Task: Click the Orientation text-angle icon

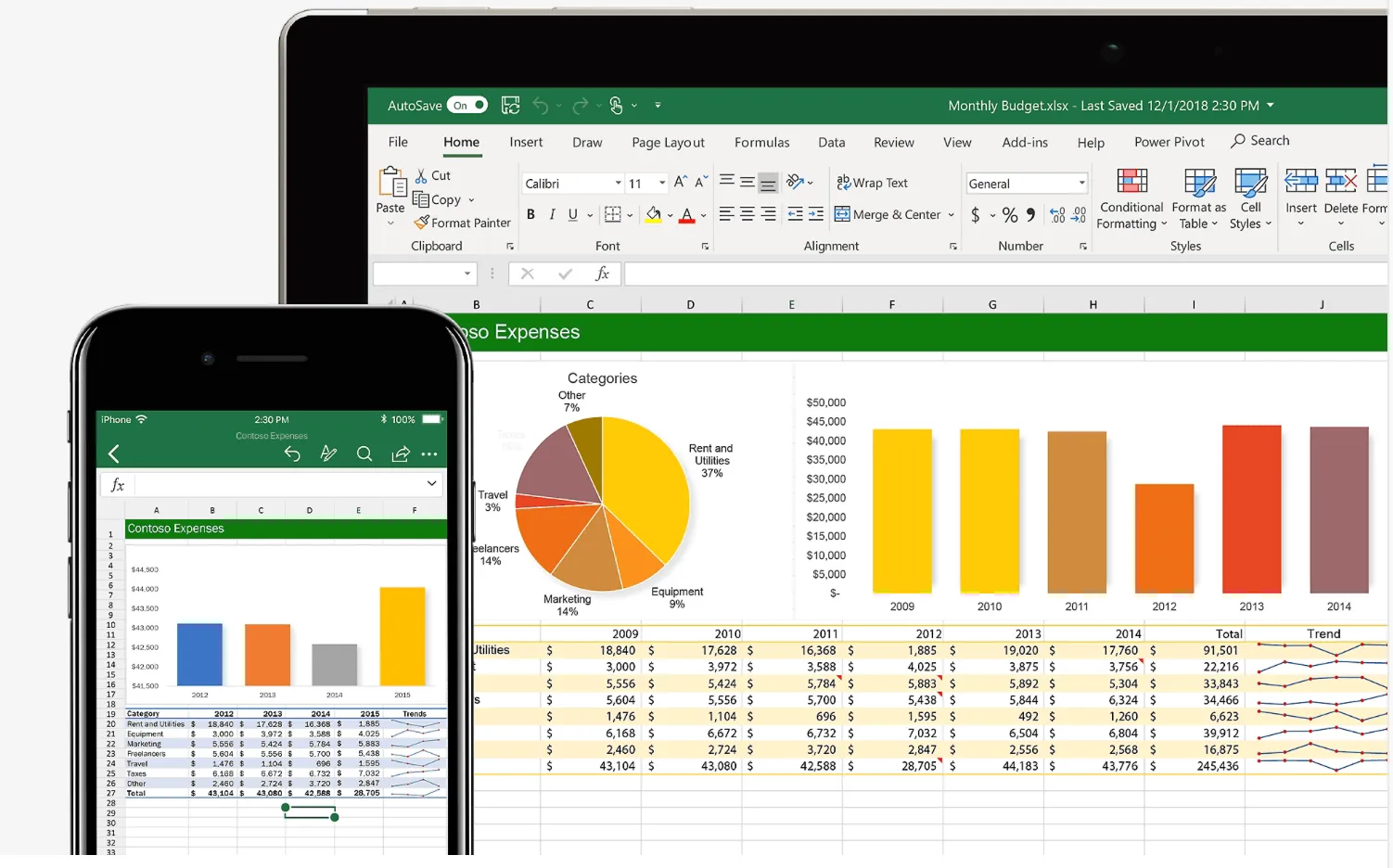Action: pos(796,182)
